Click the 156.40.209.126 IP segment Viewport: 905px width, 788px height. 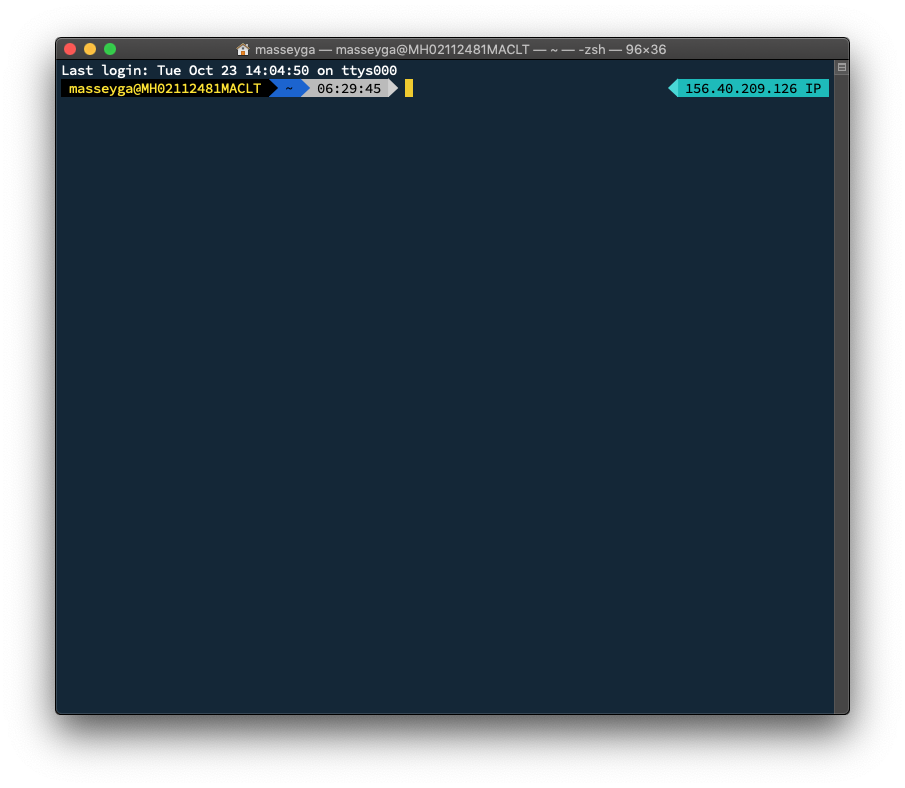click(749, 88)
